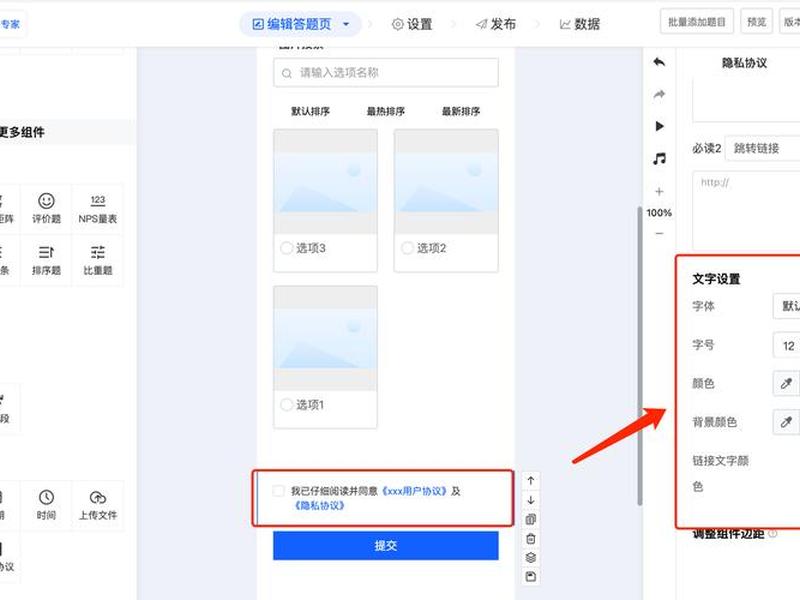
Task: Select radio button 选项3
Action: pos(286,248)
